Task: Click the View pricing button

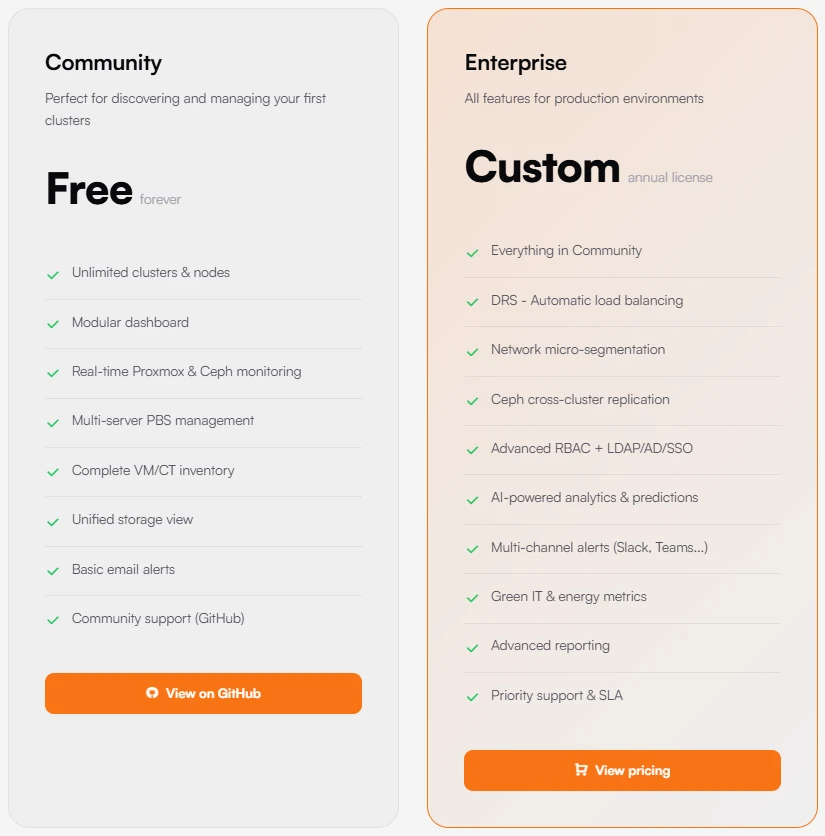Action: click(622, 770)
